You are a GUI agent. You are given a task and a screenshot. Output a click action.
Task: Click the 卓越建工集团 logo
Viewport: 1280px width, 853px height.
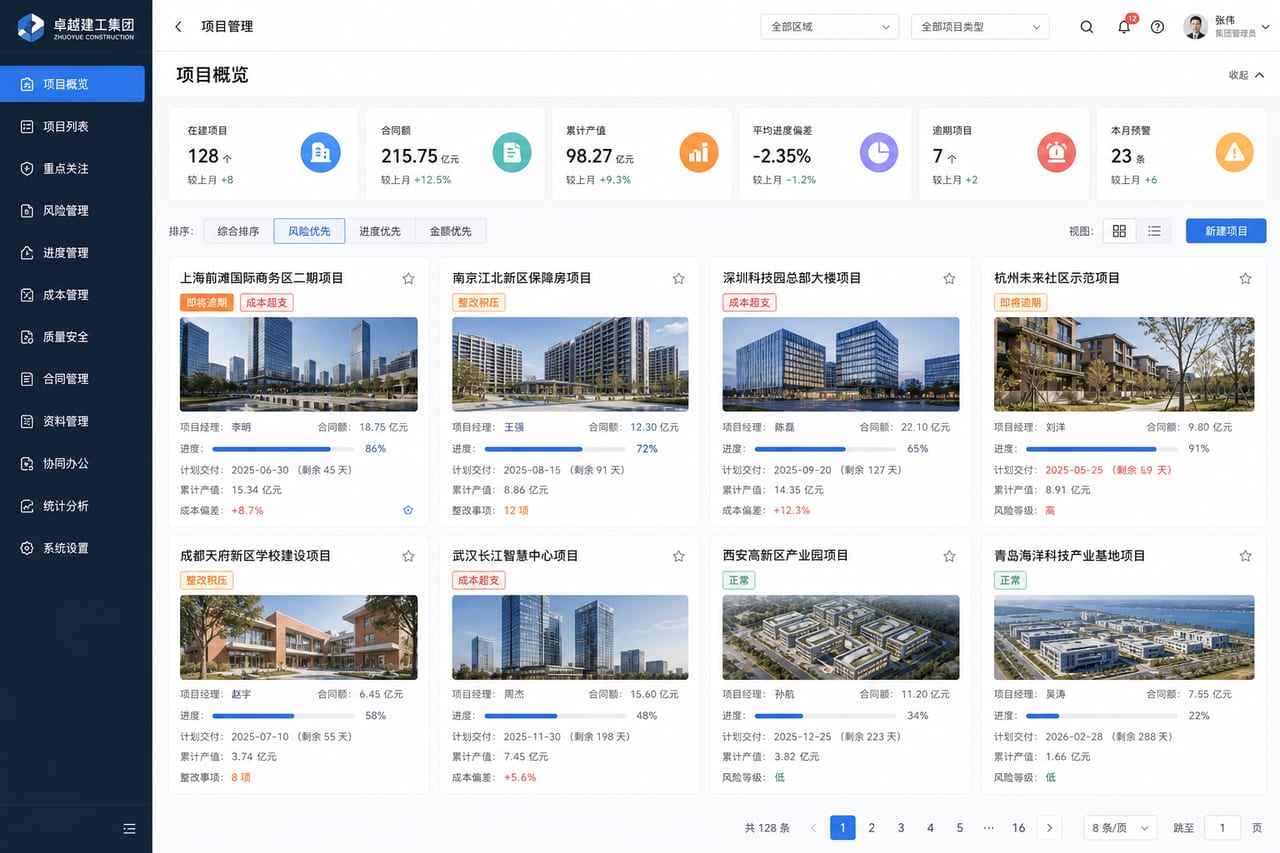(x=76, y=27)
